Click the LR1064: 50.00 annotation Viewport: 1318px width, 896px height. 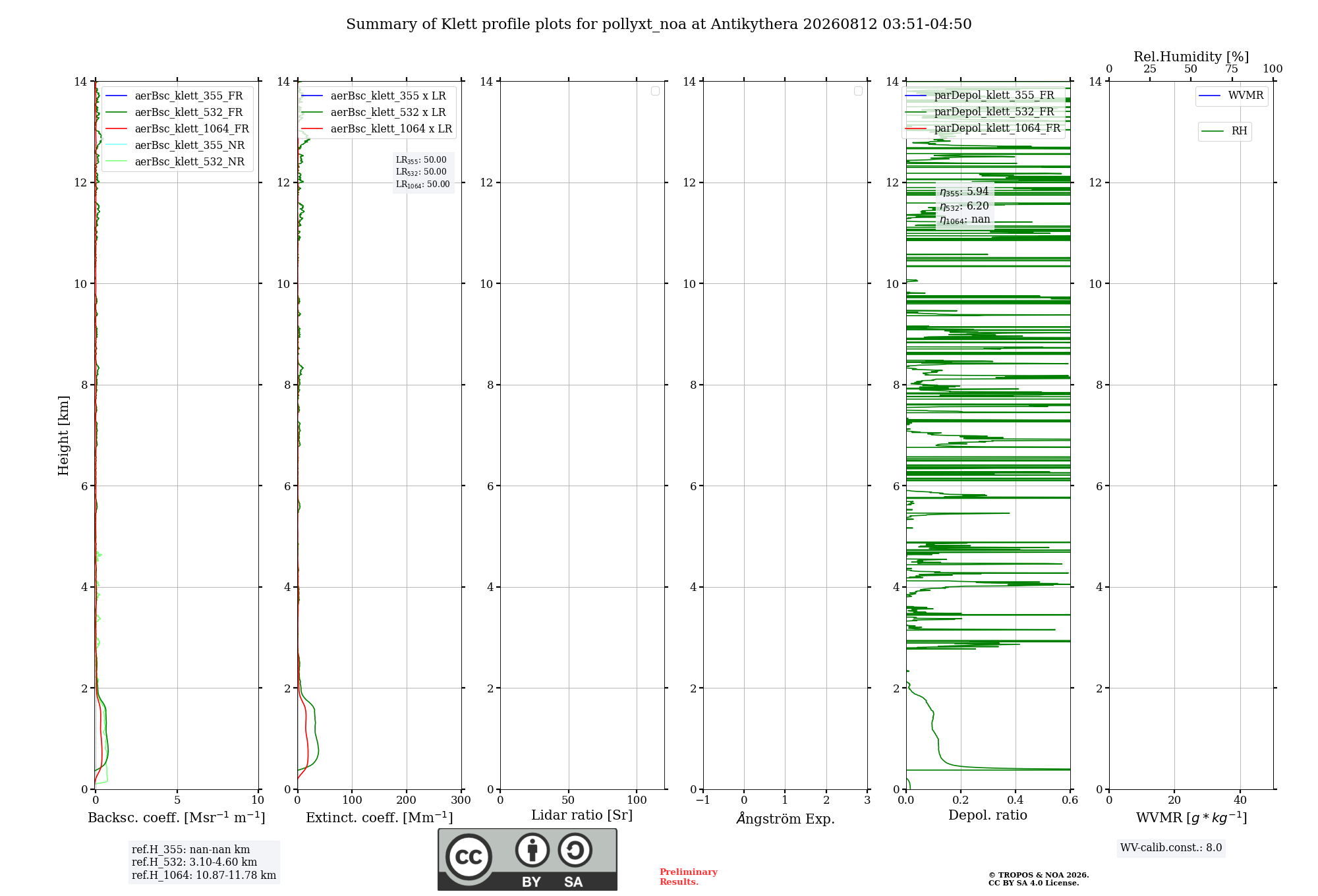pos(423,184)
